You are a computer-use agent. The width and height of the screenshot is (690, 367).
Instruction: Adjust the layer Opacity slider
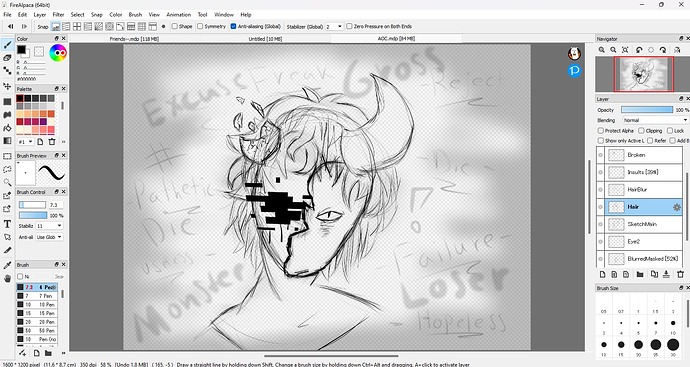coord(647,110)
